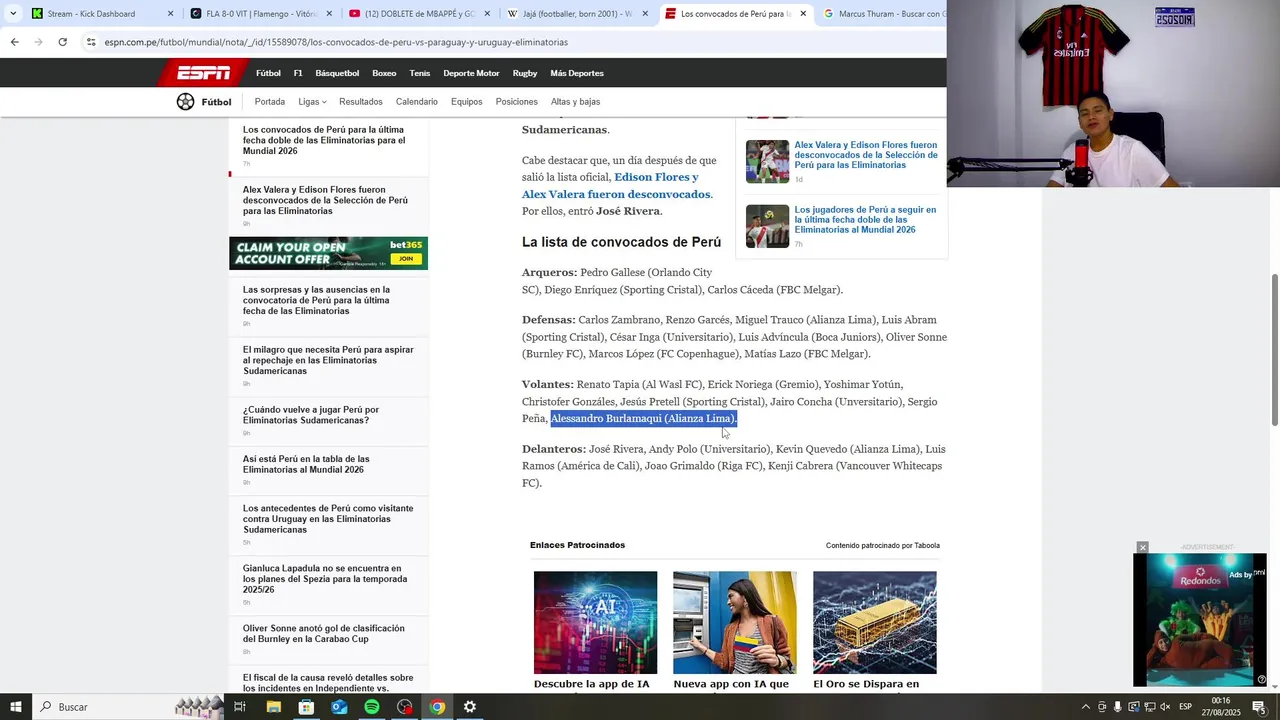Click the soccer ball Fútbol icon

(x=185, y=102)
